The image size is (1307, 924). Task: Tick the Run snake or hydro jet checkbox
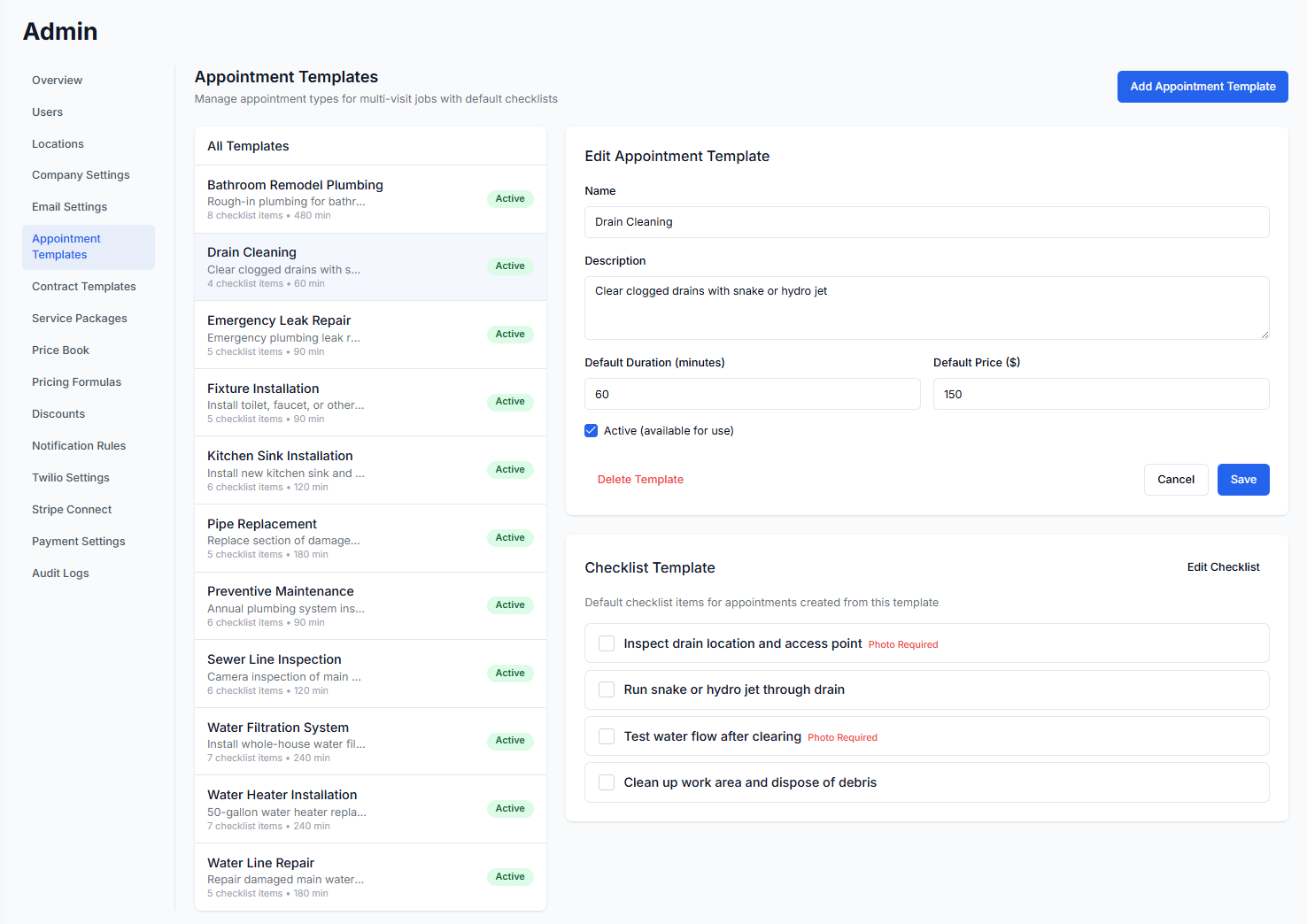[607, 689]
